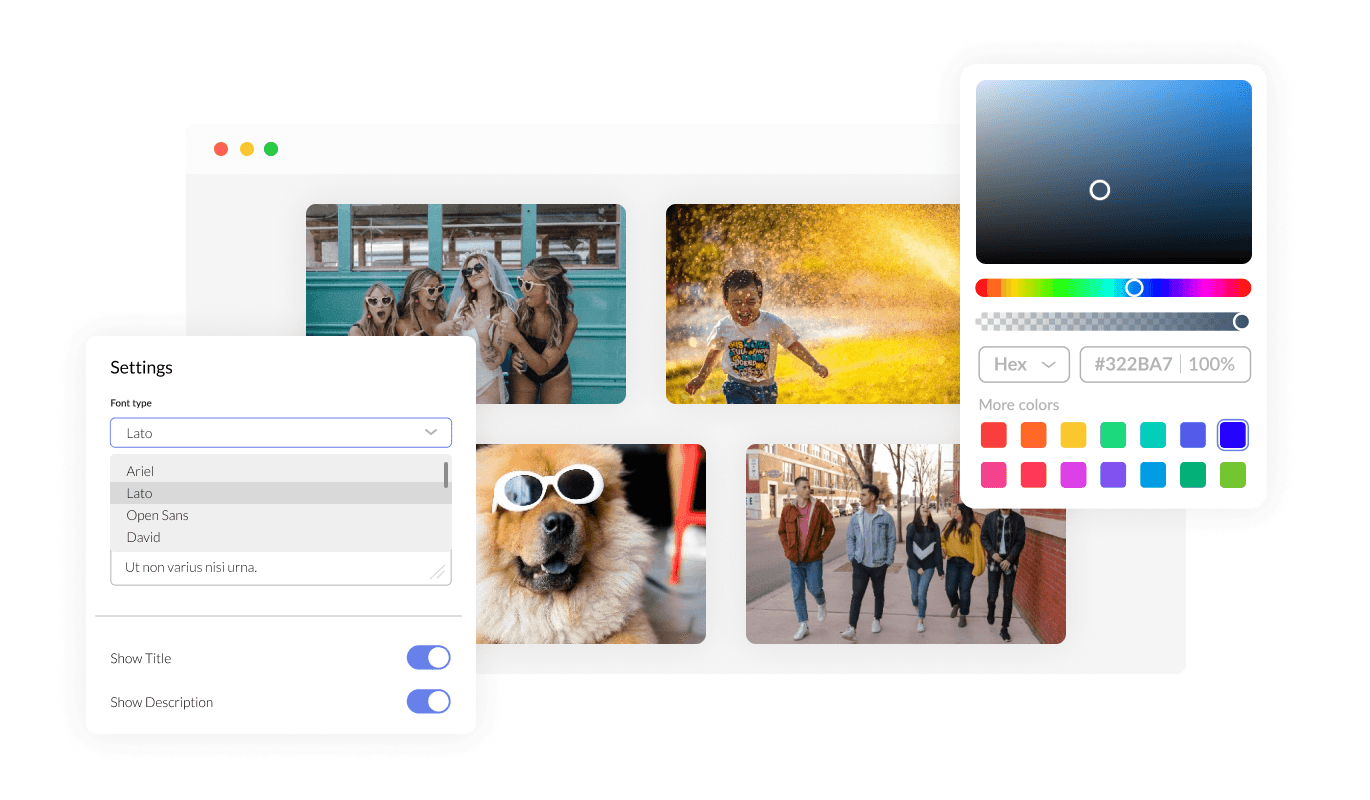Disable the Show Description switch
1370x800 pixels.
[428, 702]
